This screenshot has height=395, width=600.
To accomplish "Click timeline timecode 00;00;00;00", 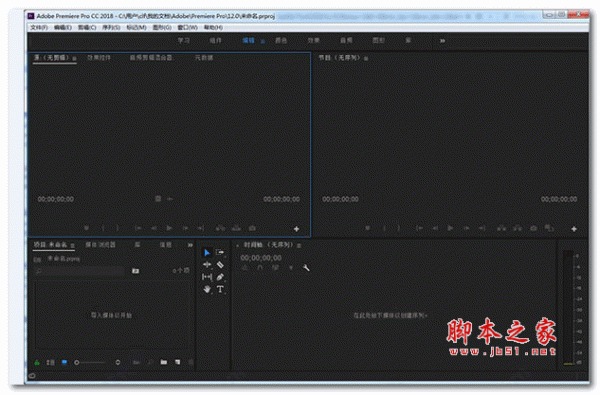I will [x=261, y=258].
